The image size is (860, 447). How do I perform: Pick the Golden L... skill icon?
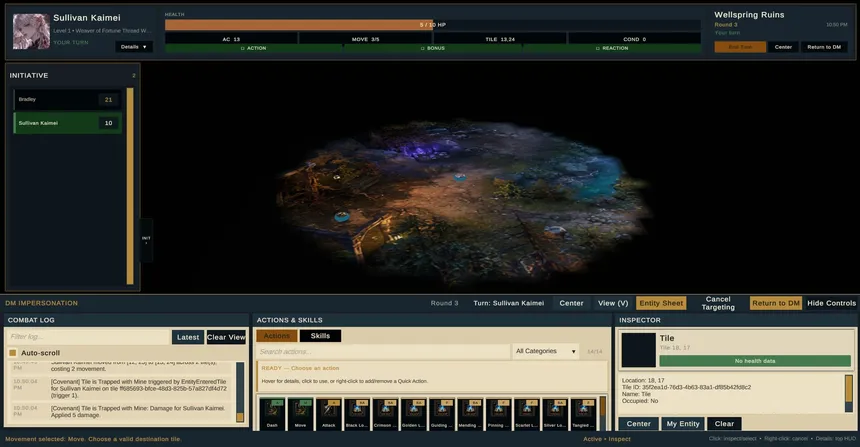414,414
